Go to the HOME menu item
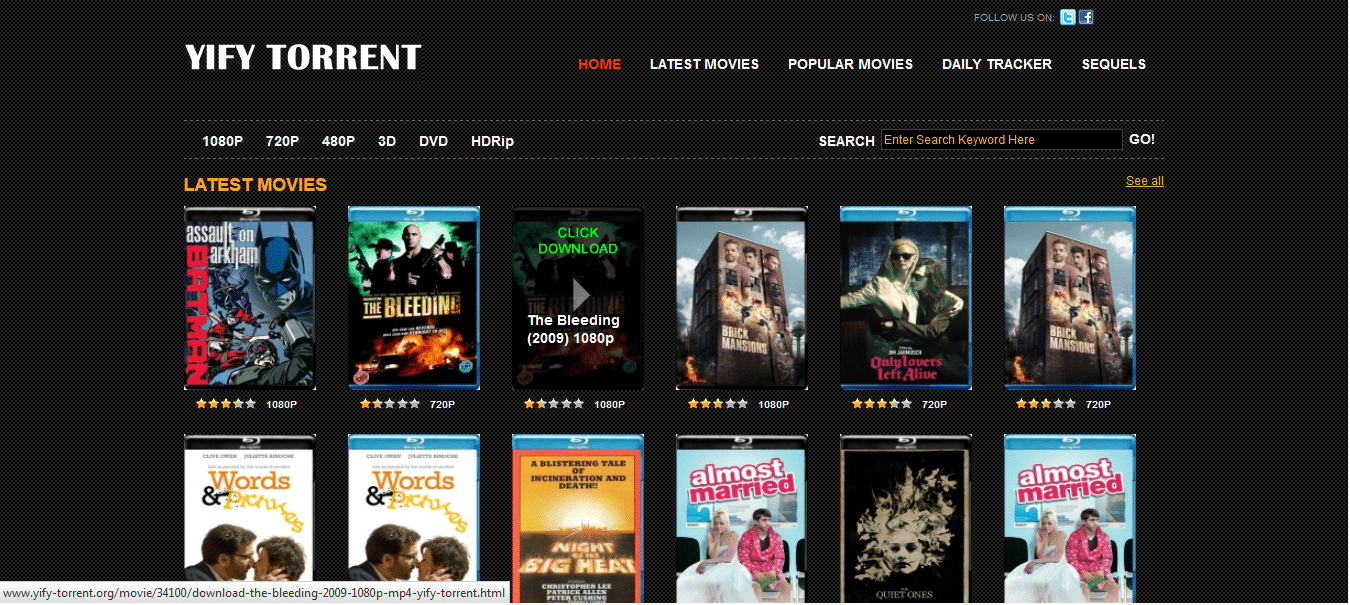The image size is (1349, 605). pyautogui.click(x=600, y=64)
